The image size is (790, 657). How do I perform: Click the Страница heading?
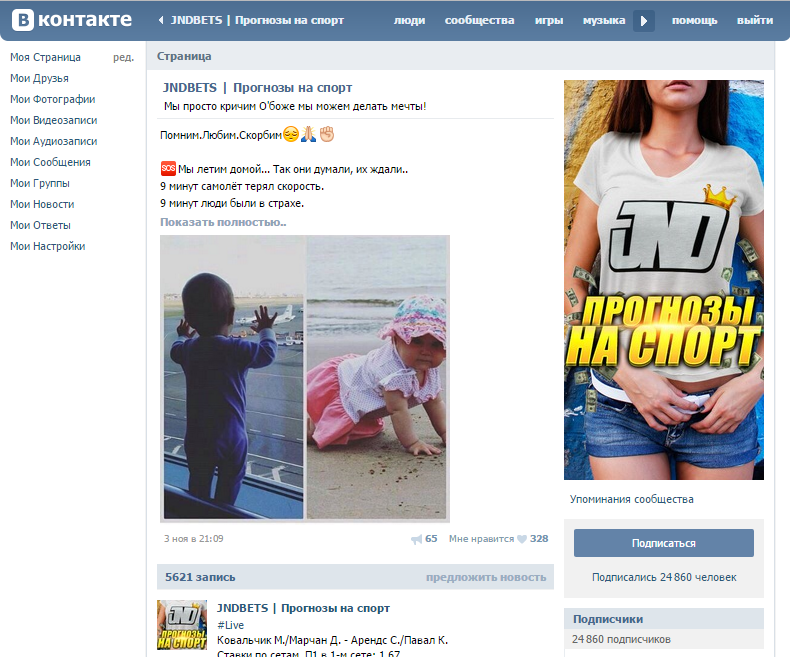[x=184, y=56]
